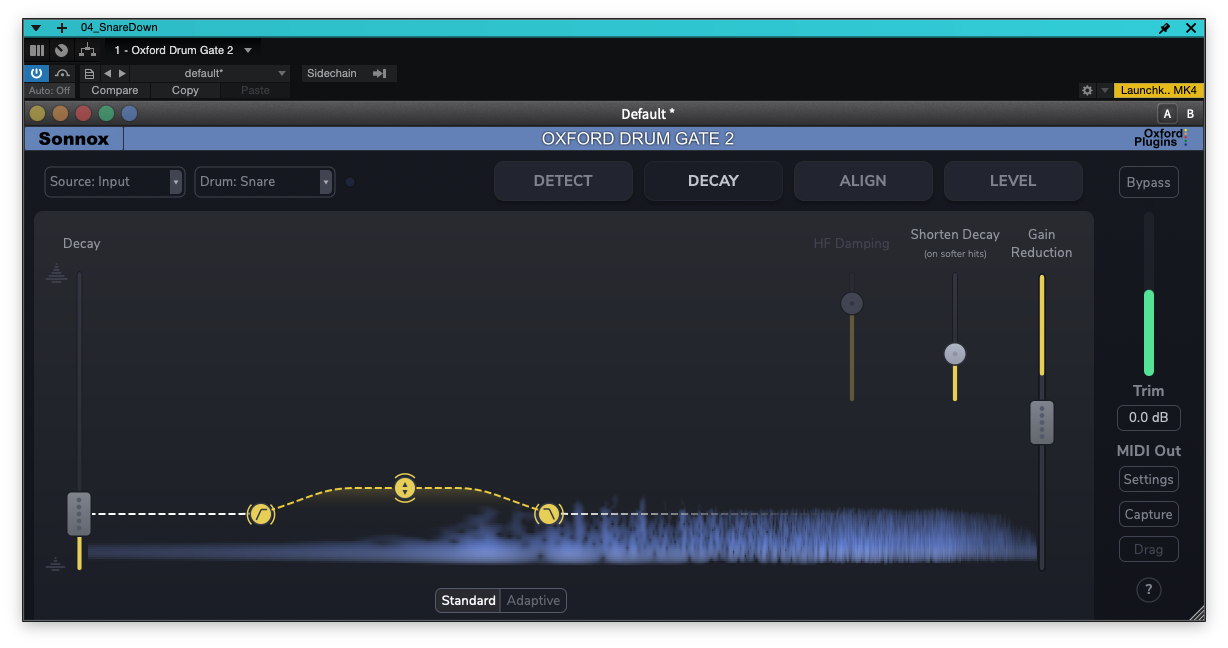Click the Sonnox logo
This screenshot has height=648, width=1228.
(x=74, y=139)
